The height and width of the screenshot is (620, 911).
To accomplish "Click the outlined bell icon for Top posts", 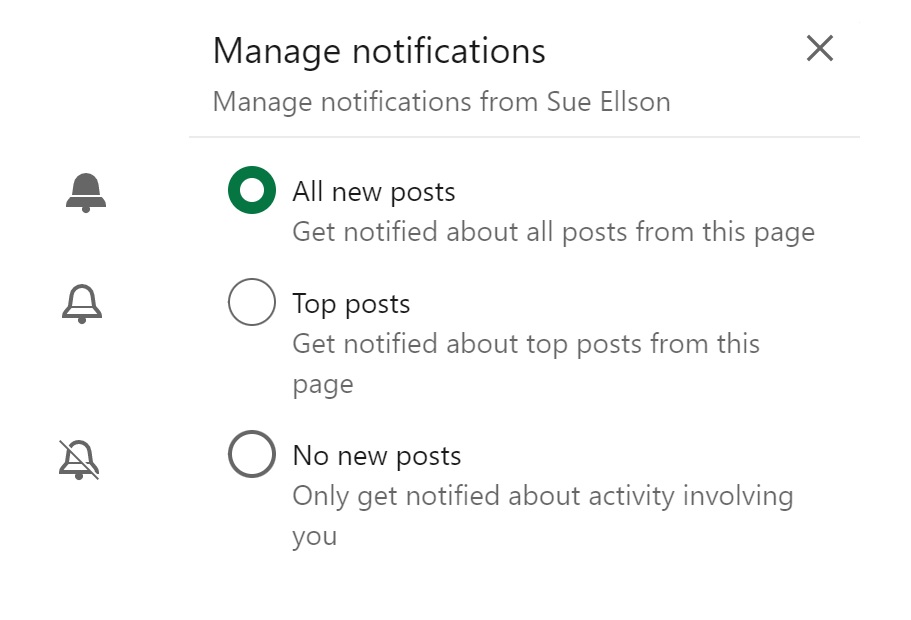I will [82, 304].
